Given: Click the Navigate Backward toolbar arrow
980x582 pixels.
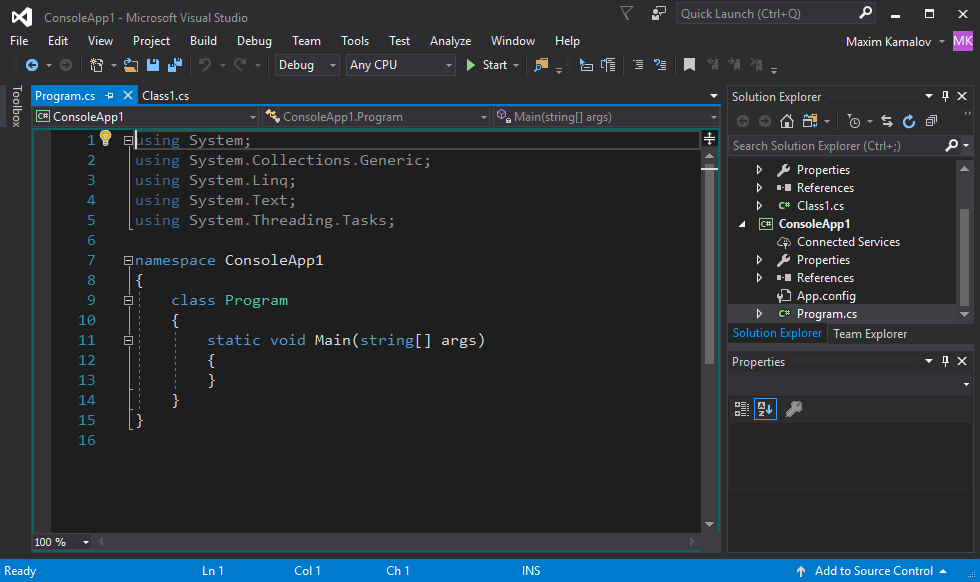Looking at the screenshot, I should (32, 65).
